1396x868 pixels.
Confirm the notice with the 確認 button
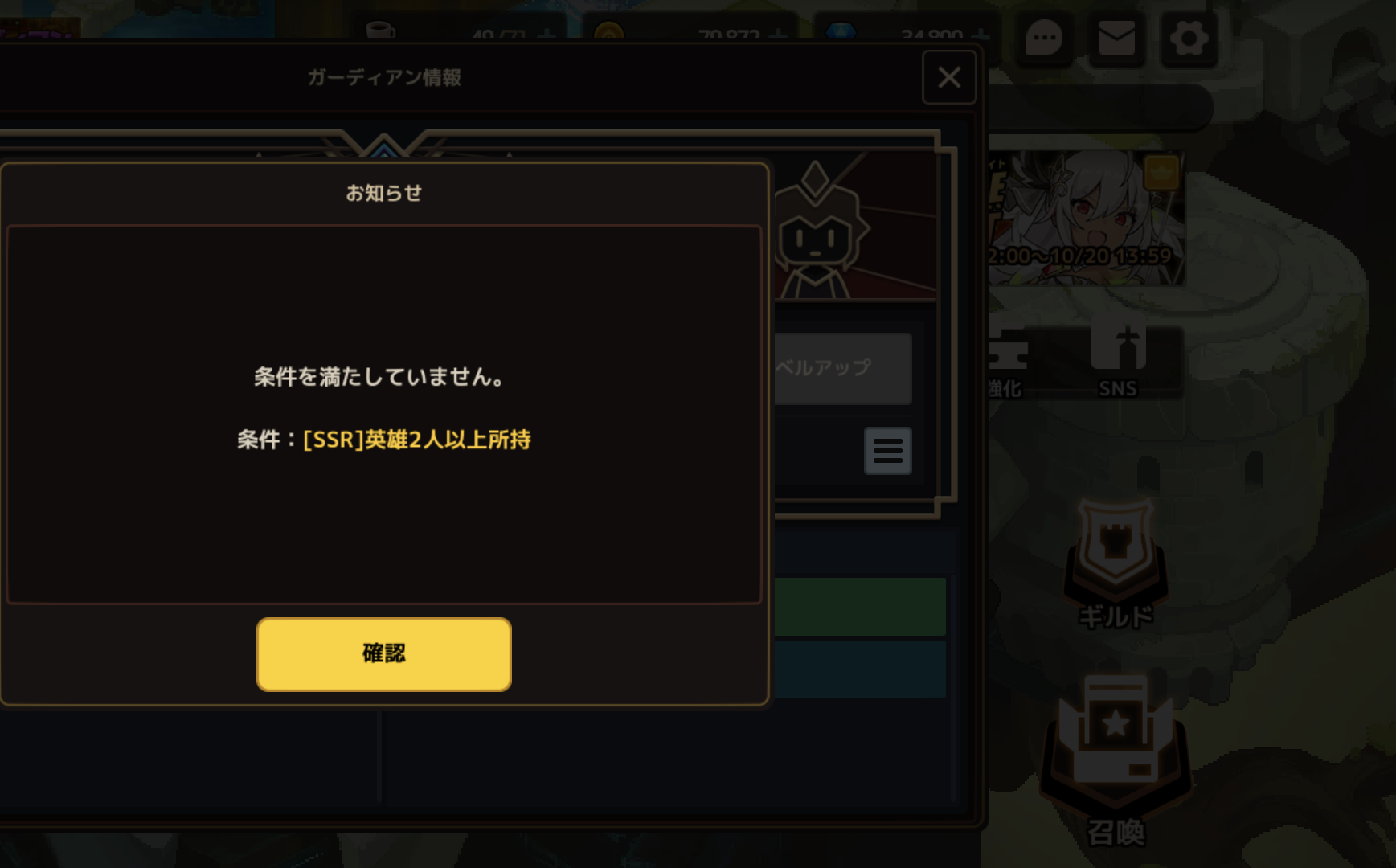coord(383,654)
